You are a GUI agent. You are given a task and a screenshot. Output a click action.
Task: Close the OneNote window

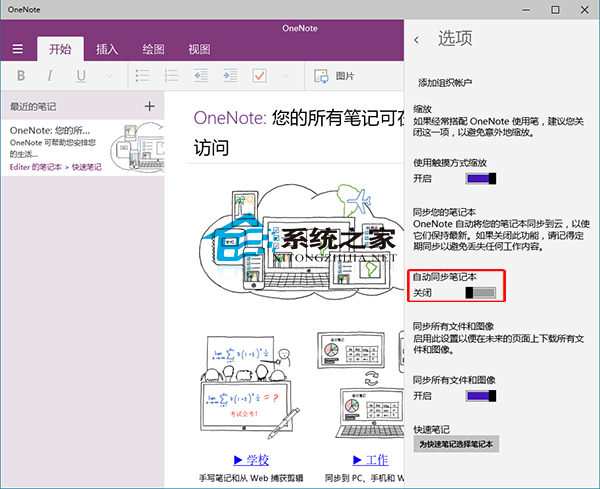point(585,10)
